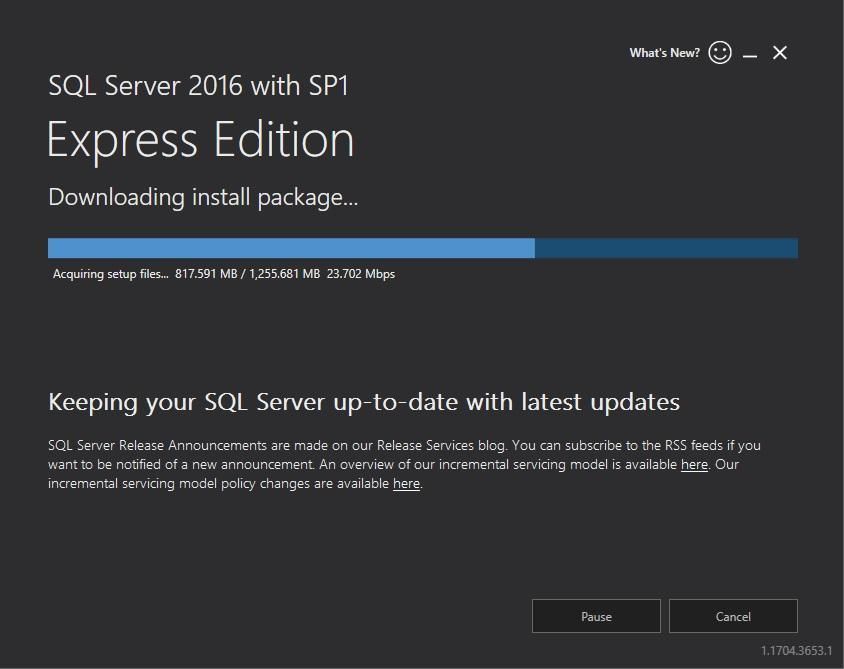Screen dimensions: 844x669
Task: Click the 'Downloading install package...' status text
Action: 203,197
